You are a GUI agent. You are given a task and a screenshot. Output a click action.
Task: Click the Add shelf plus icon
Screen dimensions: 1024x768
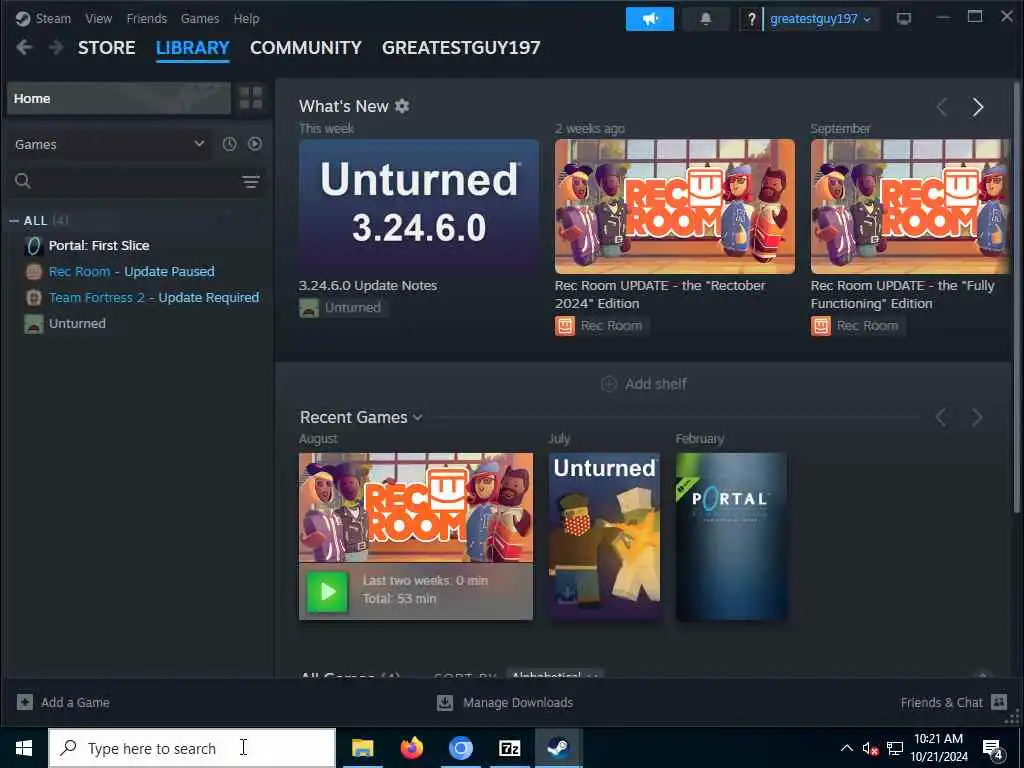pyautogui.click(x=609, y=384)
